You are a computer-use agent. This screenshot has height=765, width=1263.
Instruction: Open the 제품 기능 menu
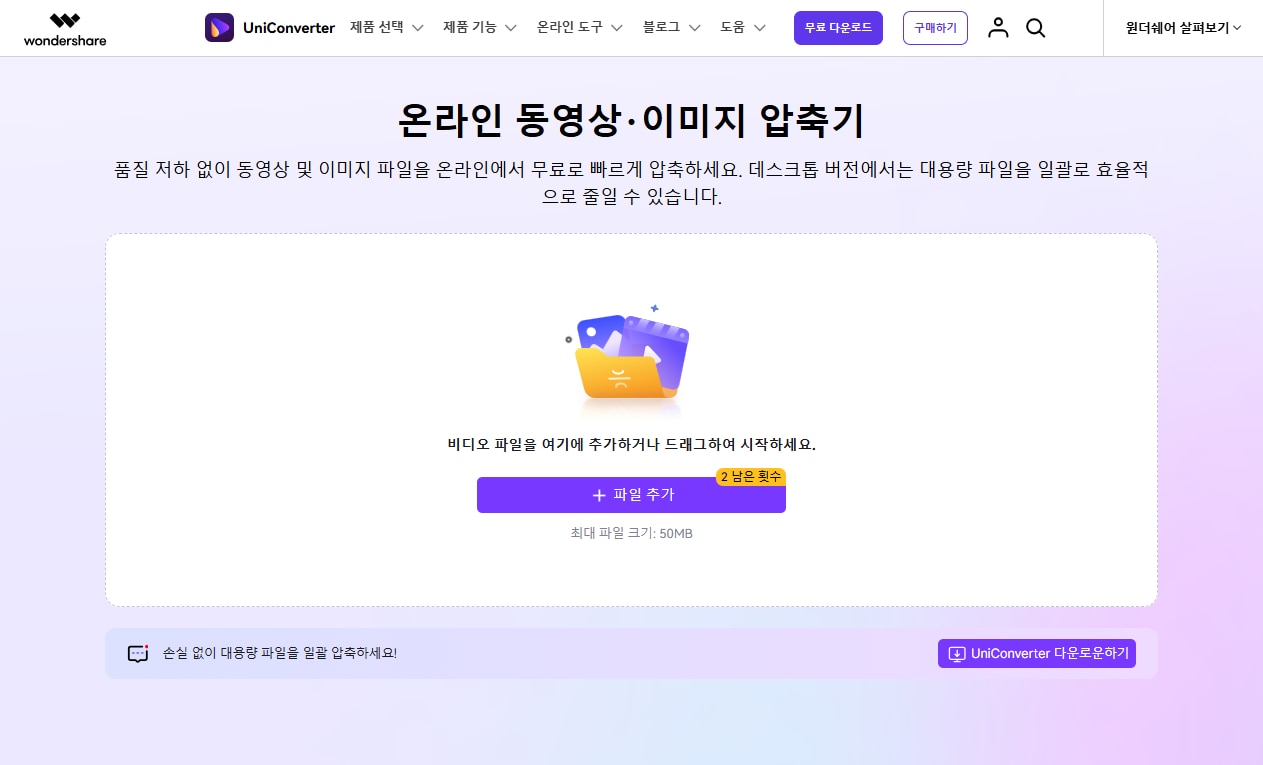pyautogui.click(x=471, y=28)
